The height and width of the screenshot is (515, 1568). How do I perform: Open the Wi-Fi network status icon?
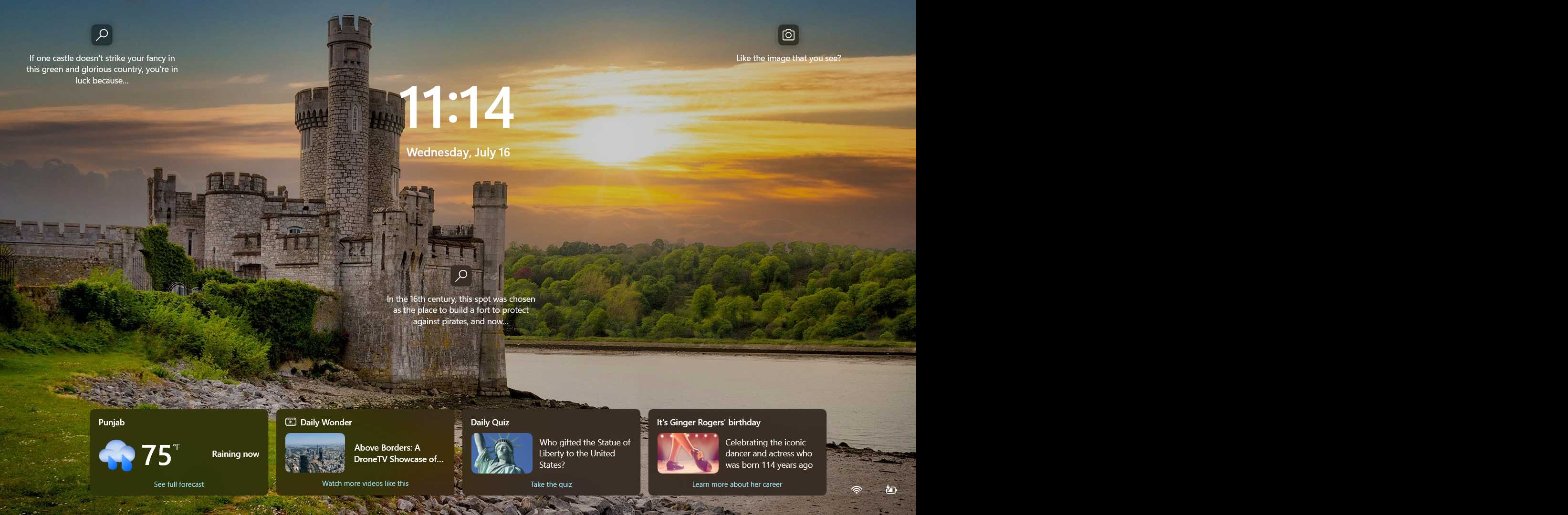pos(857,489)
